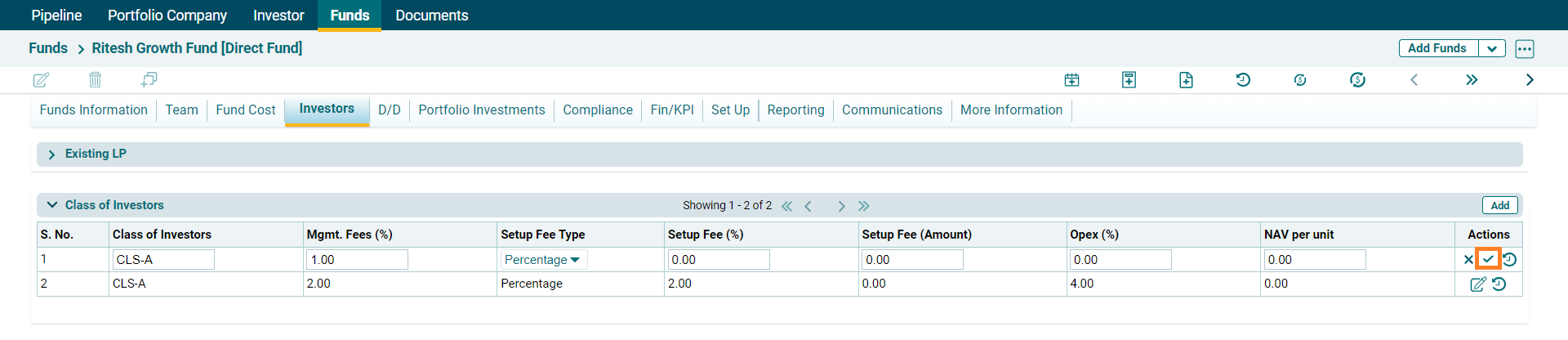1568x340 pixels.
Task: Click the add document icon in toolbar
Action: click(x=1186, y=80)
